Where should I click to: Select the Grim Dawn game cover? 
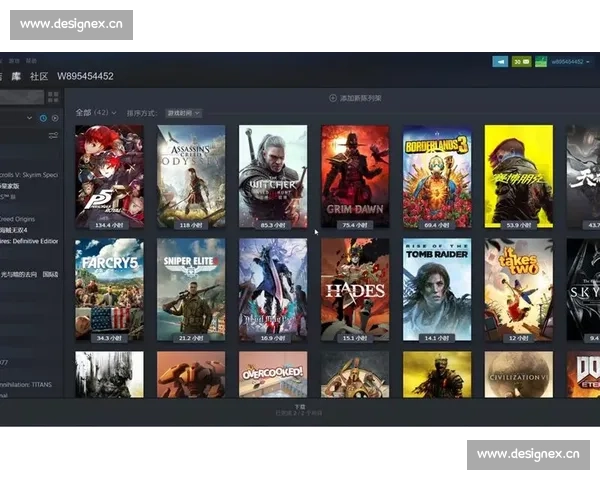point(355,175)
